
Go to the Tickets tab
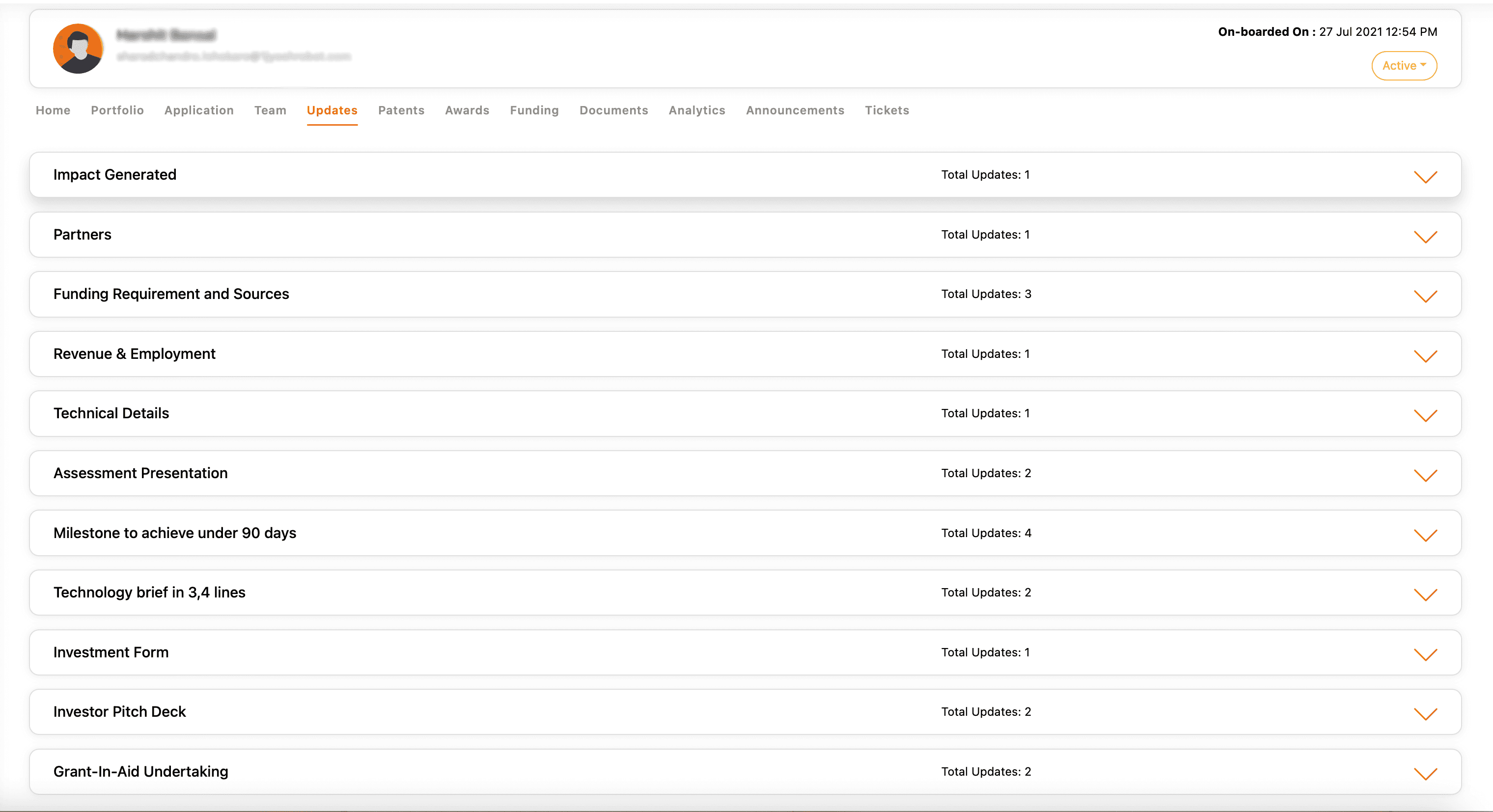click(886, 110)
